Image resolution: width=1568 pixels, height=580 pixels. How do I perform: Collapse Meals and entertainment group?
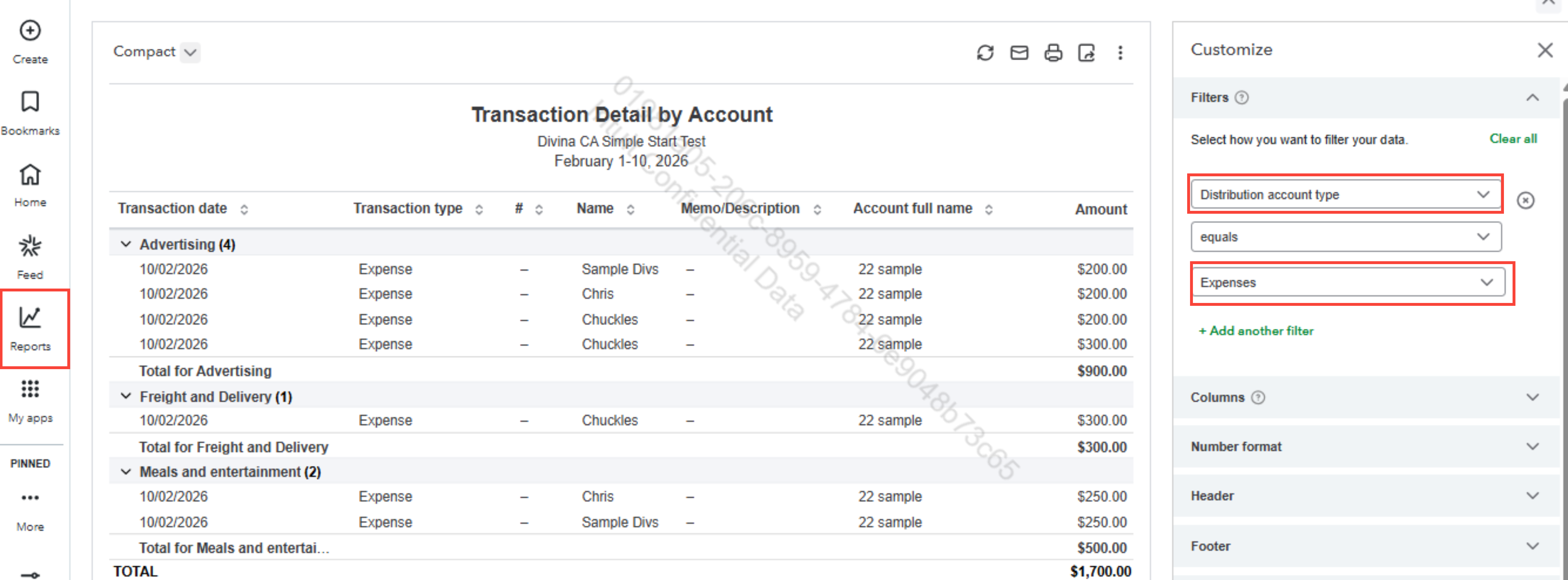pos(126,472)
